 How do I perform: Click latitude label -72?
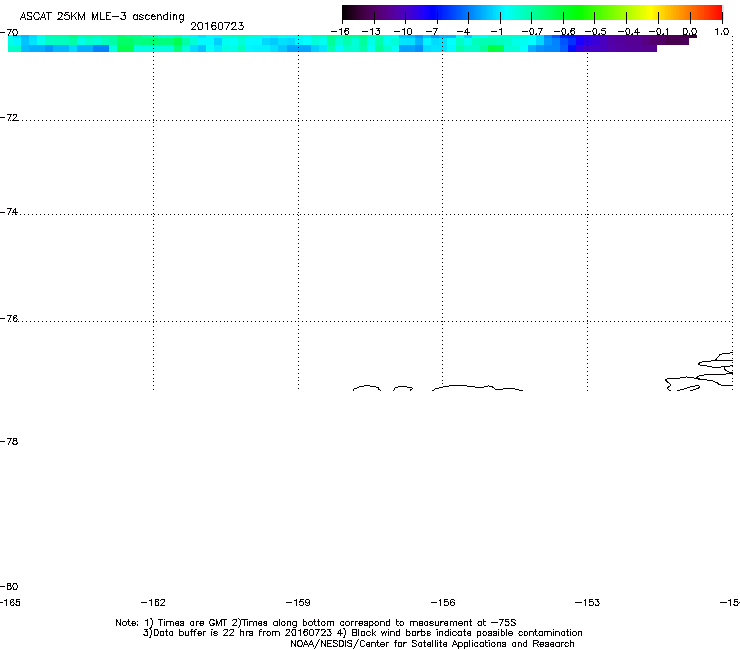[9, 118]
